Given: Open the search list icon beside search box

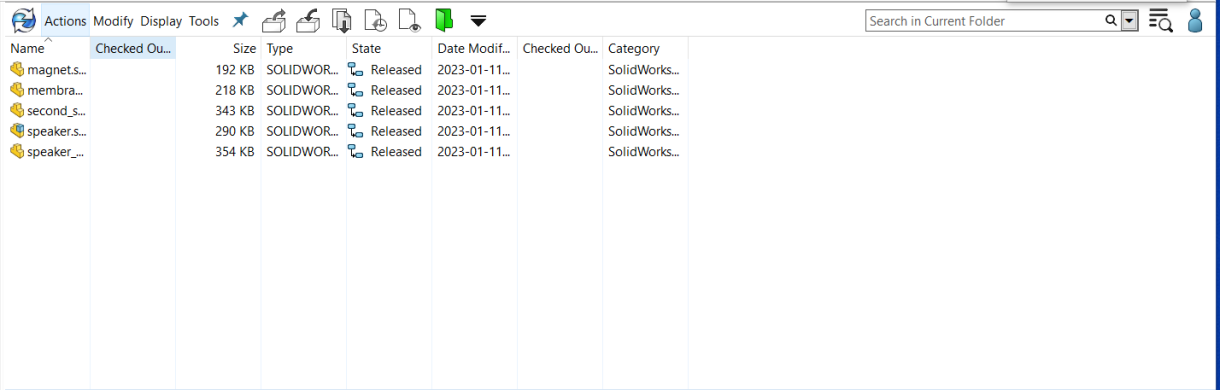Looking at the screenshot, I should coord(1160,20).
